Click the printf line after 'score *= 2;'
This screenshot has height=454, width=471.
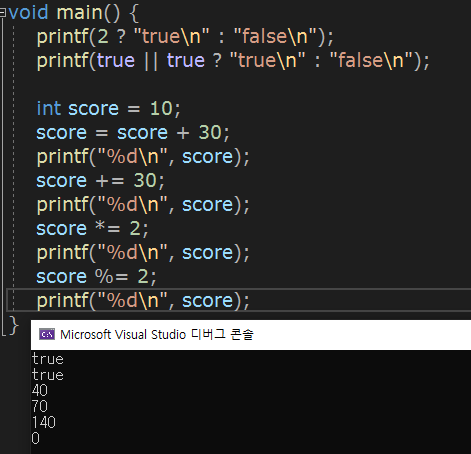click(x=143, y=252)
